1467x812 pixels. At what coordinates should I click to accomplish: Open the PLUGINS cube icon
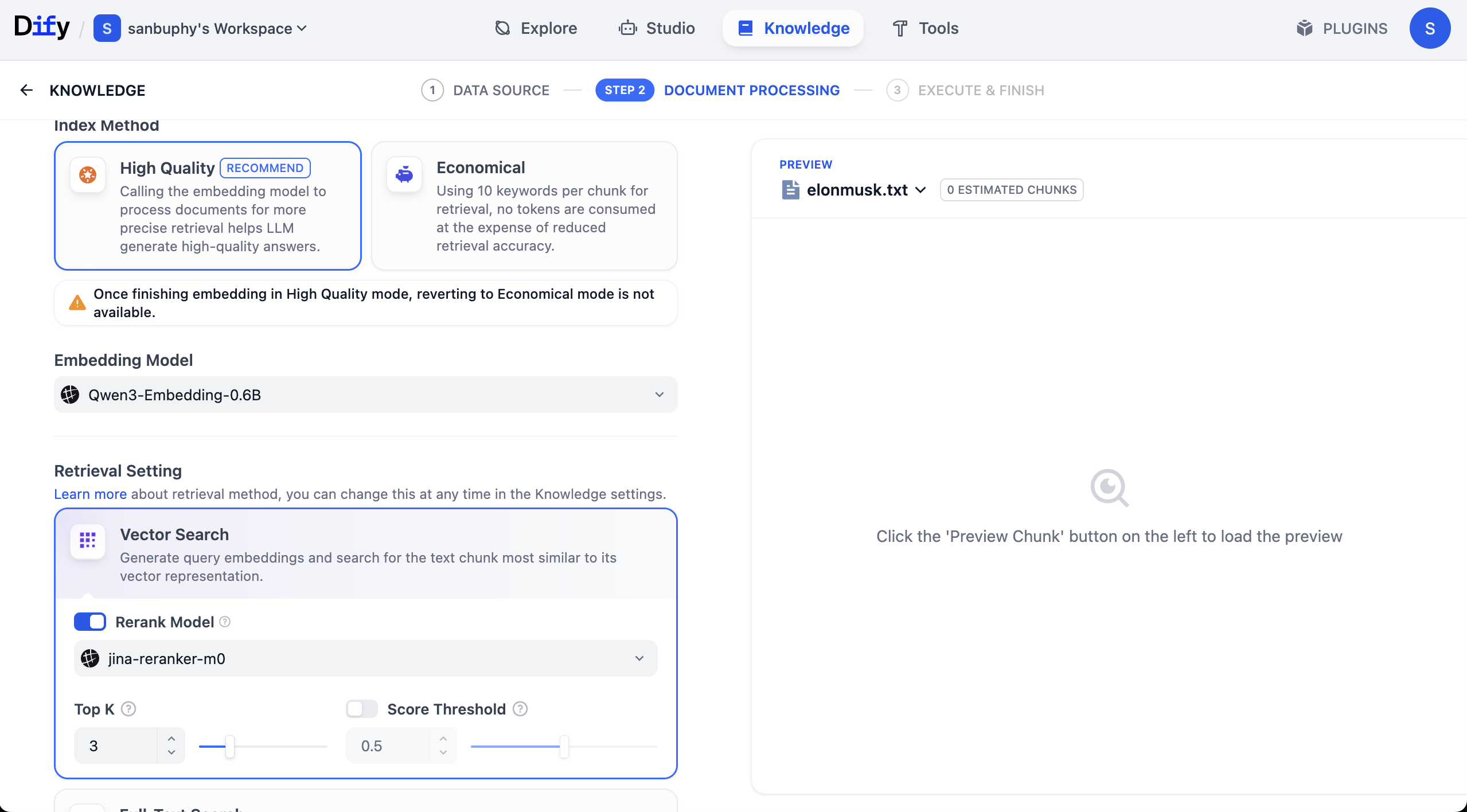tap(1304, 28)
